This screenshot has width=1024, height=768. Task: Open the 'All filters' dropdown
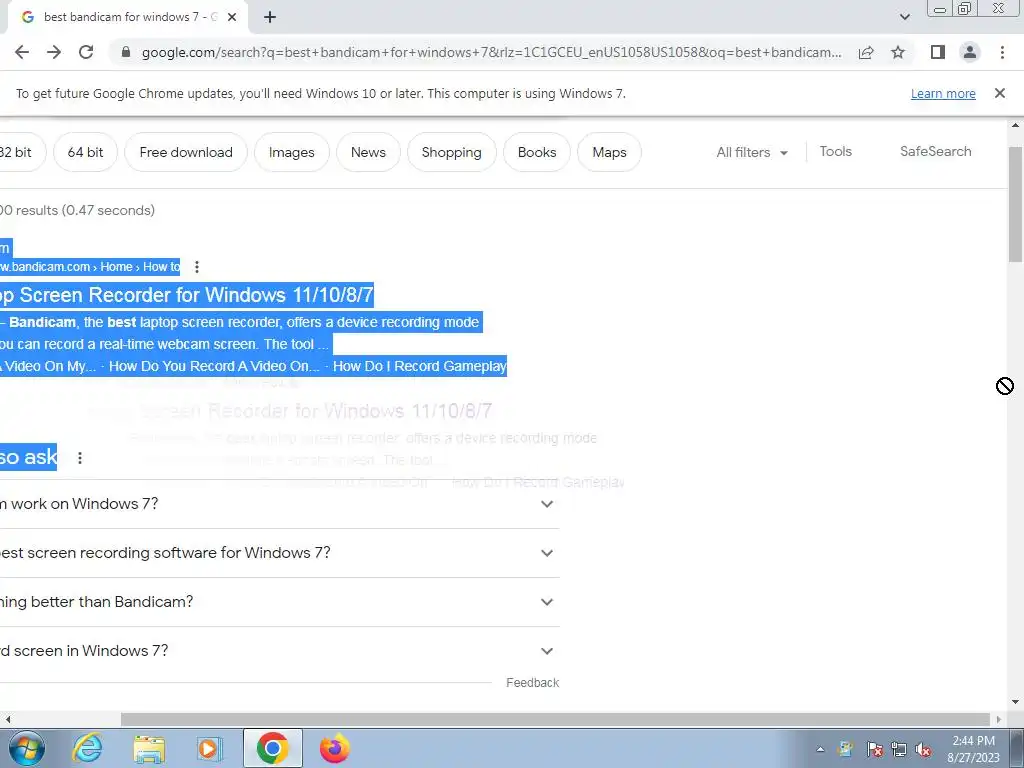[x=752, y=152]
